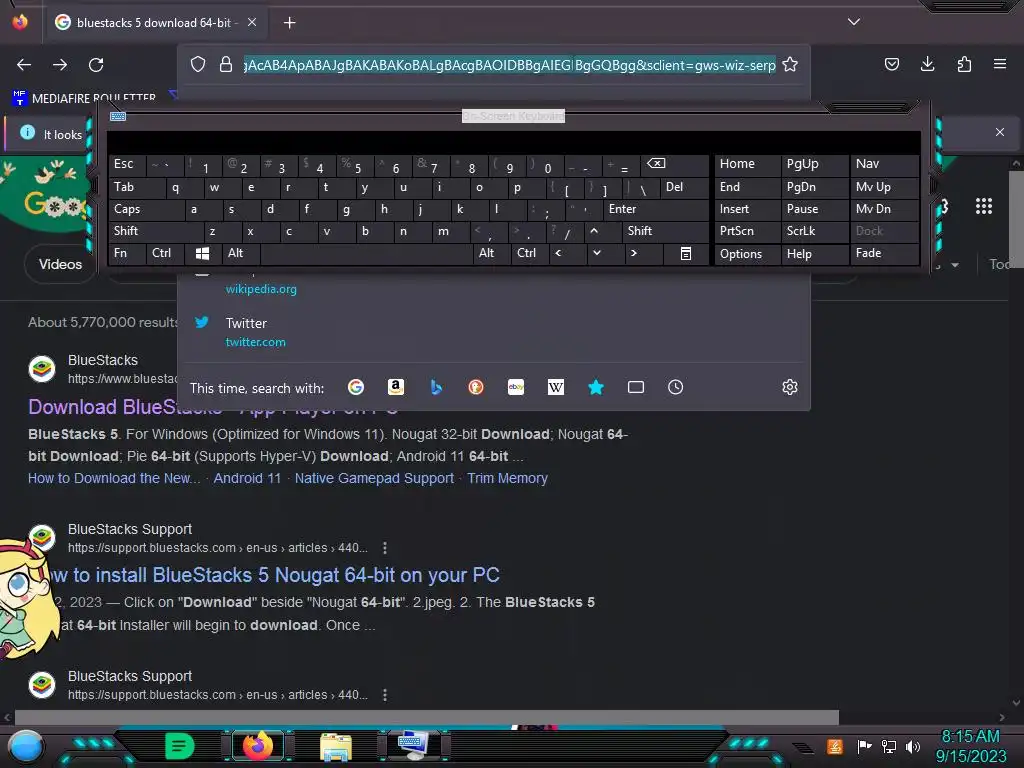This screenshot has height=768, width=1024.
Task: Dismiss the notification bar with its X
Action: [x=1000, y=132]
